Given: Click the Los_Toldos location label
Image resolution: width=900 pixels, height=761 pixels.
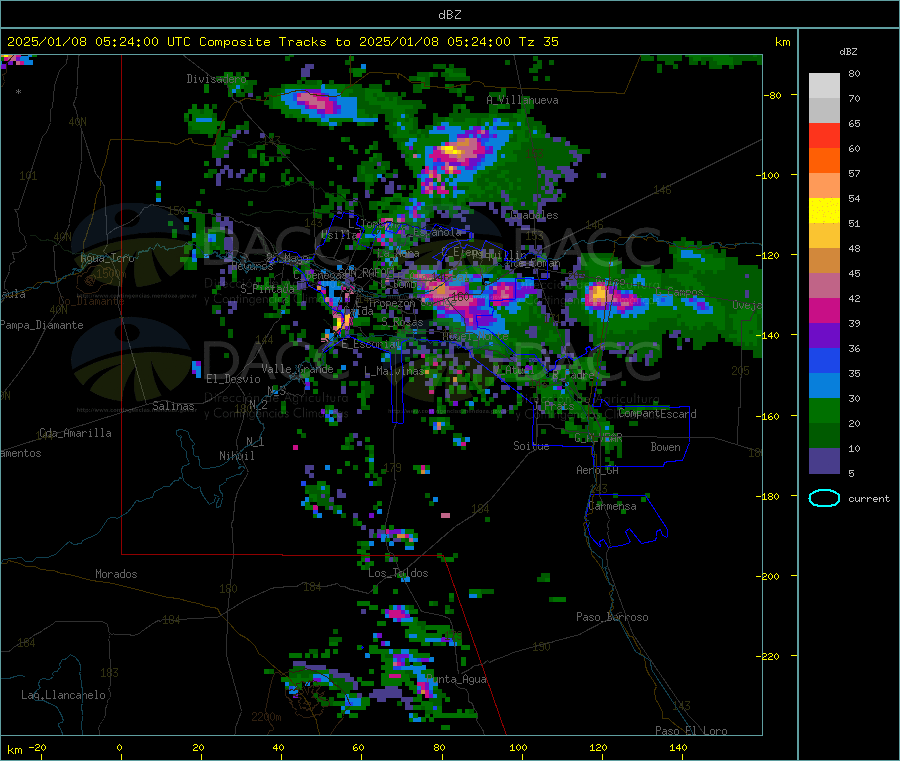Looking at the screenshot, I should pyautogui.click(x=398, y=573).
